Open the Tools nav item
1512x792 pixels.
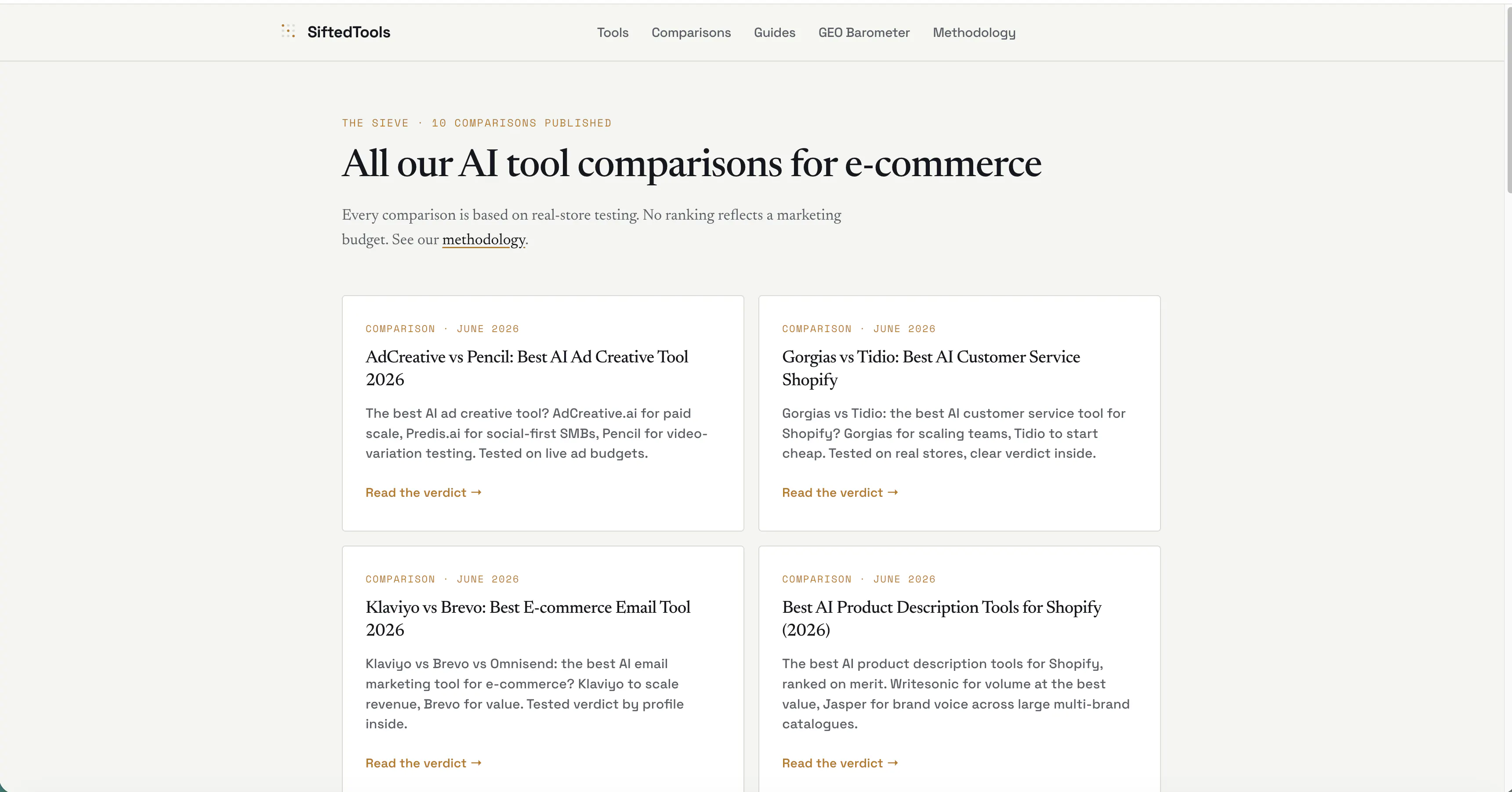coord(612,33)
